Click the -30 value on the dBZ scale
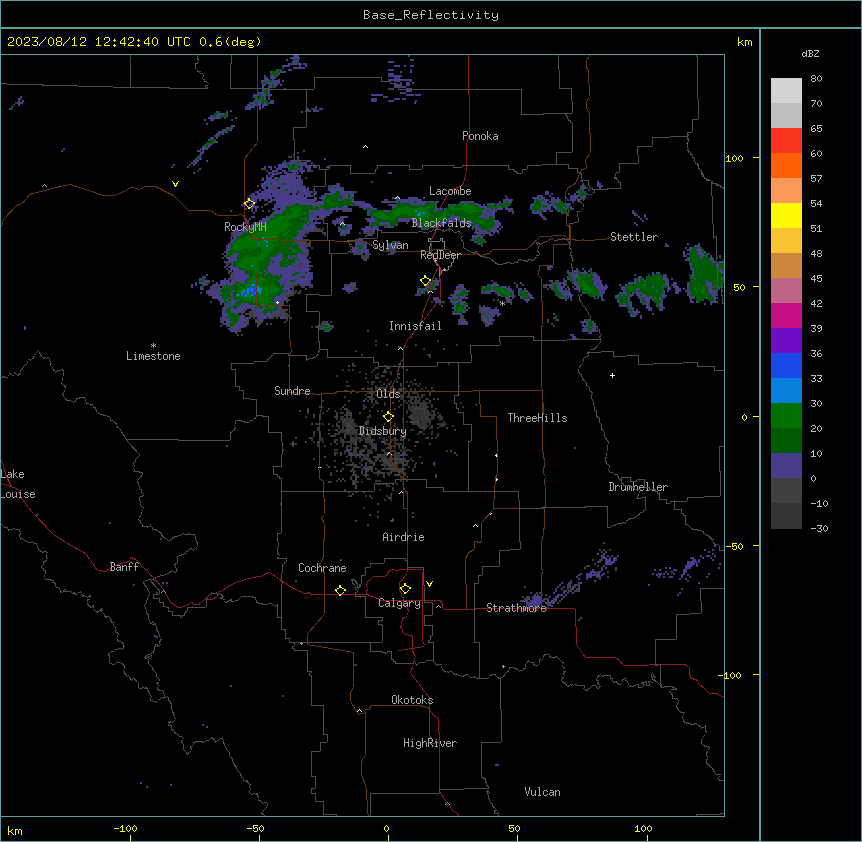The width and height of the screenshot is (862, 842). (x=819, y=528)
